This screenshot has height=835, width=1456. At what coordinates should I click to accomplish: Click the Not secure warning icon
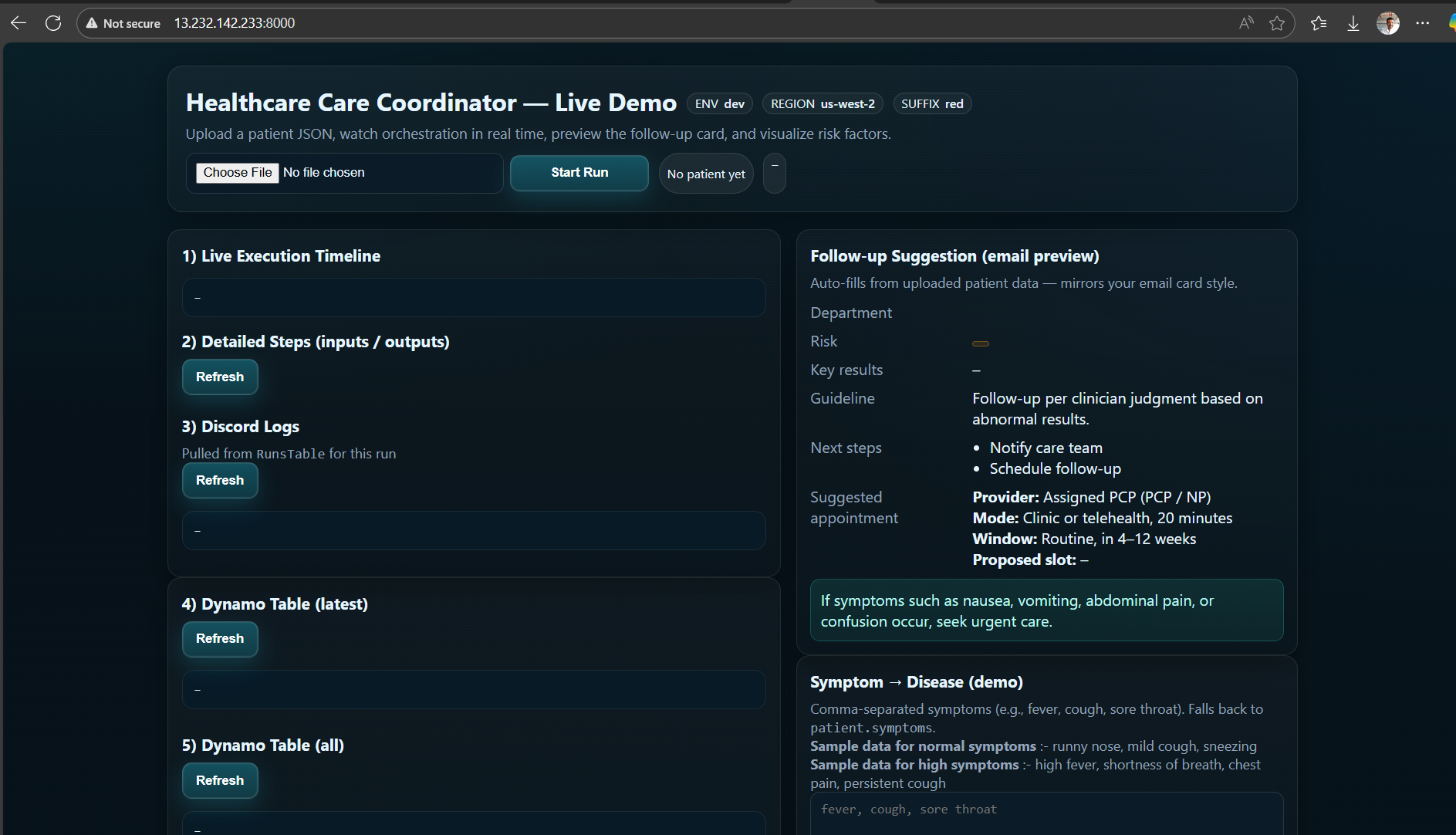[x=92, y=23]
